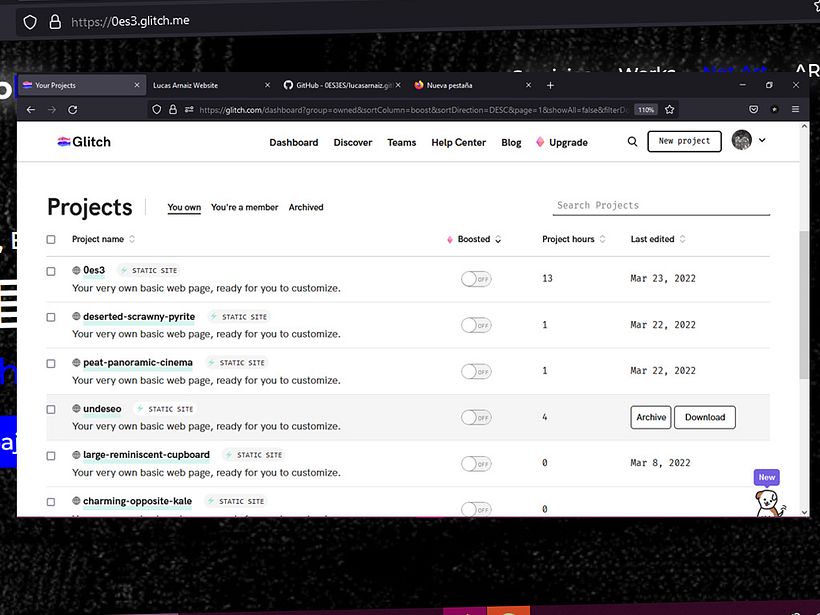
Task: Toggle Boosted switch for deserted-scrawny-pyrite
Action: 476,325
